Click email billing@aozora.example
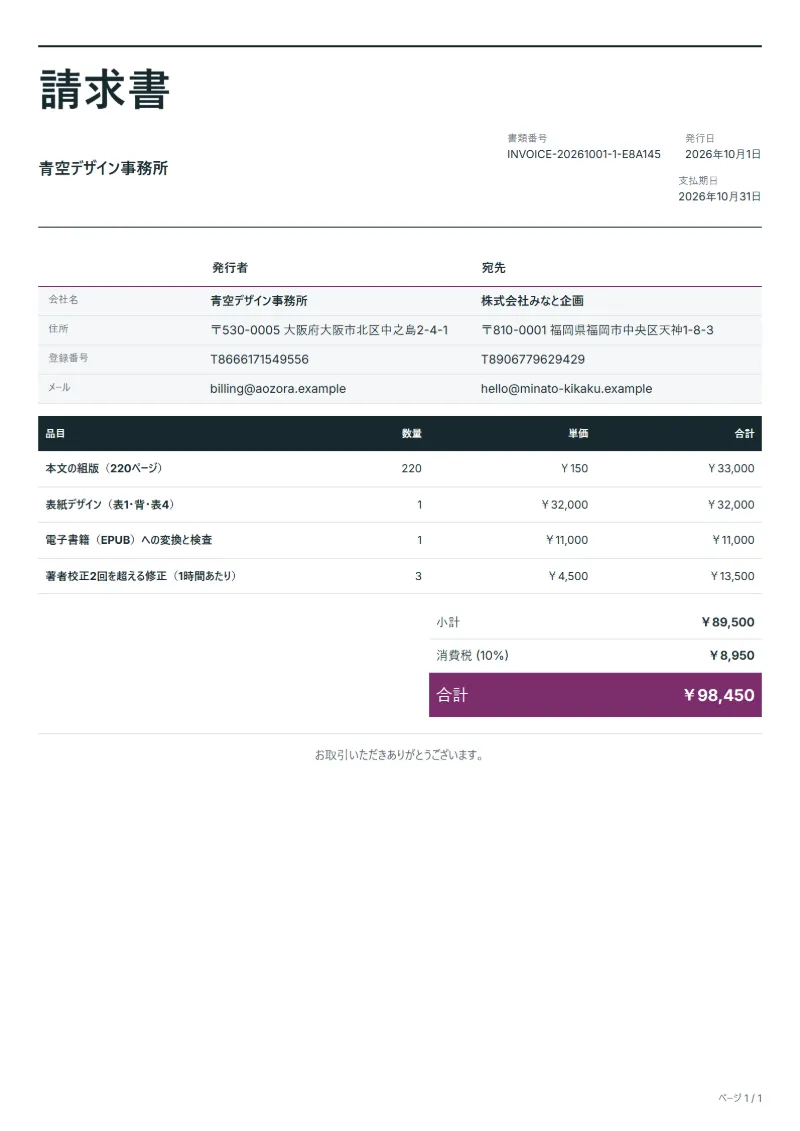The height and width of the screenshot is (1131, 800). 278,389
